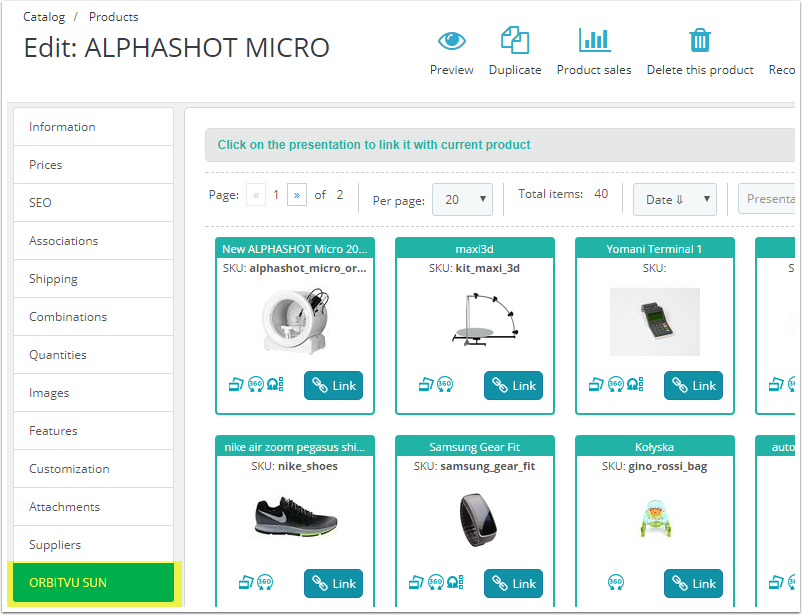Click the Duplicate product icon
802x615 pixels.
coord(515,40)
